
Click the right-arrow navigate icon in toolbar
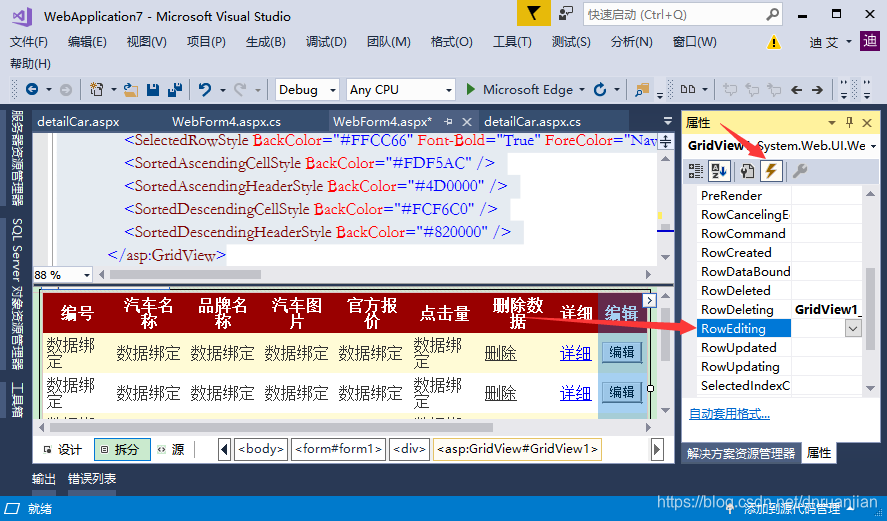(817, 89)
